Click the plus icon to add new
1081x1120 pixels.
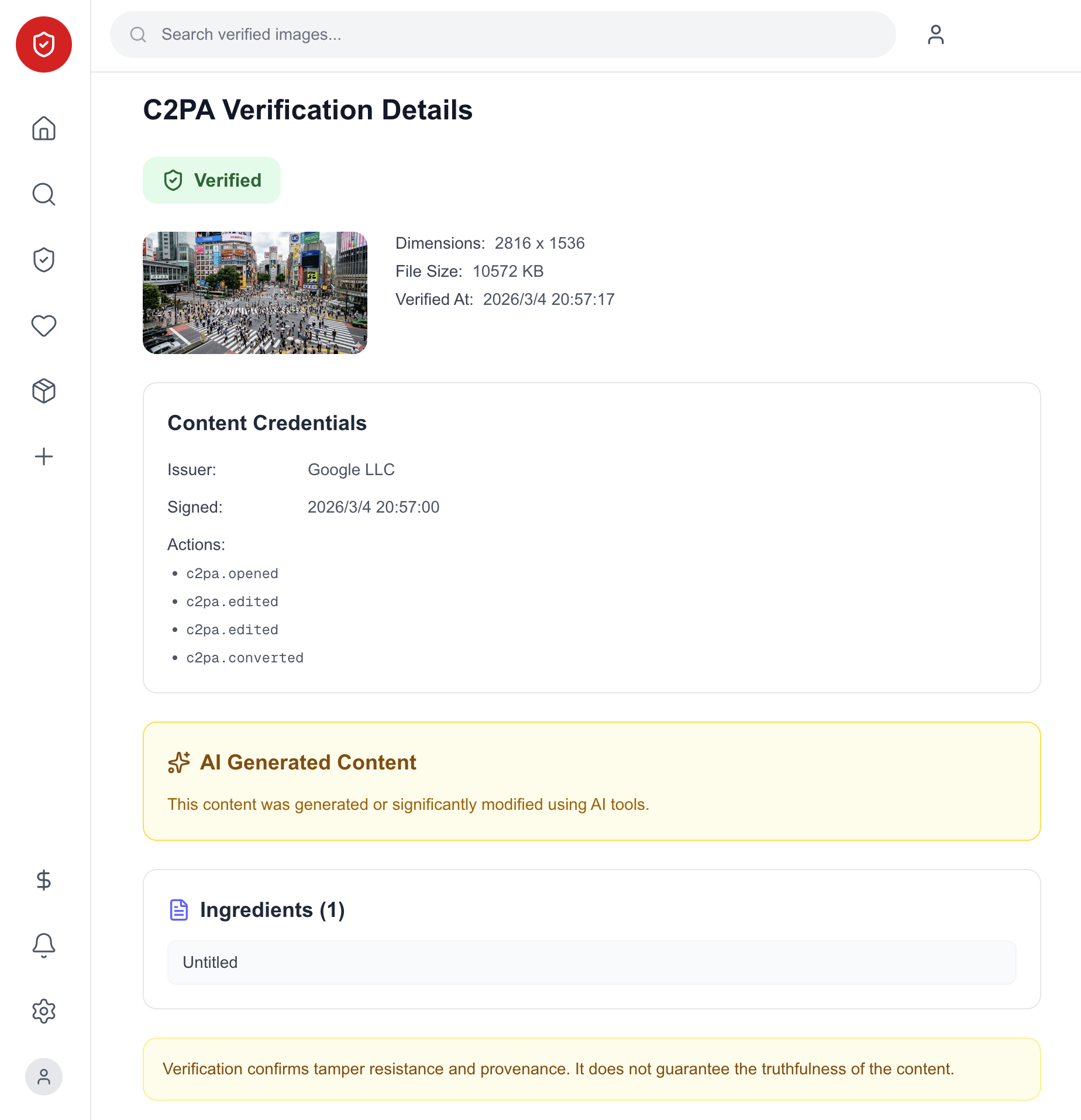pyautogui.click(x=44, y=456)
